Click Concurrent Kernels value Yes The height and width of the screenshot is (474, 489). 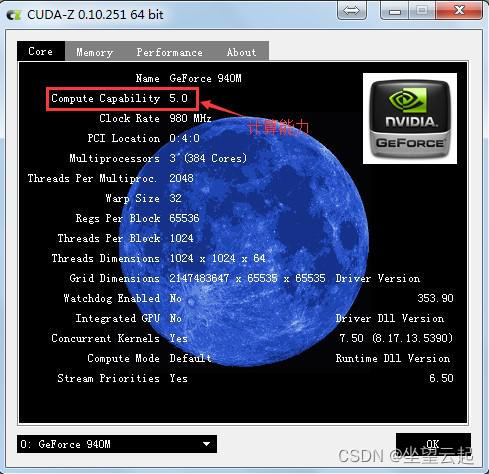click(x=178, y=338)
